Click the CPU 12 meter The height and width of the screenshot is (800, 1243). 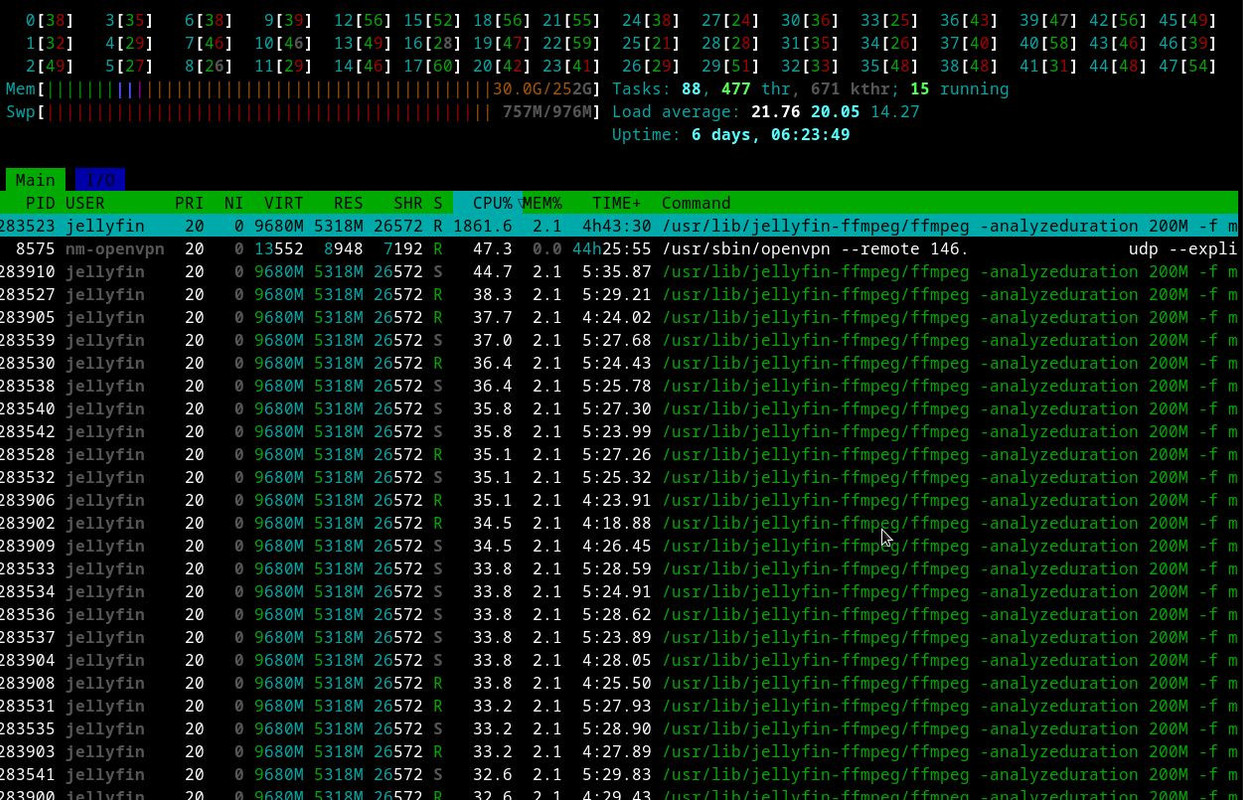(x=363, y=20)
